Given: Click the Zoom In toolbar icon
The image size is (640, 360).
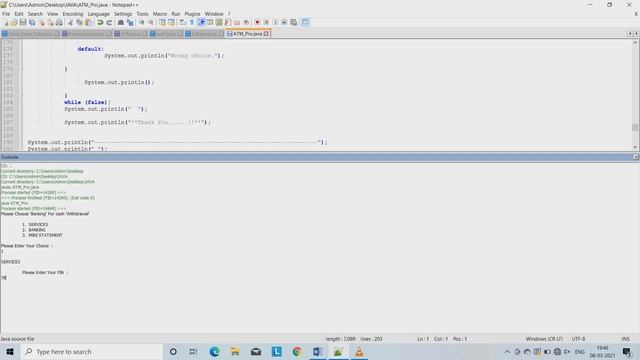Looking at the screenshot, I should [141, 22].
